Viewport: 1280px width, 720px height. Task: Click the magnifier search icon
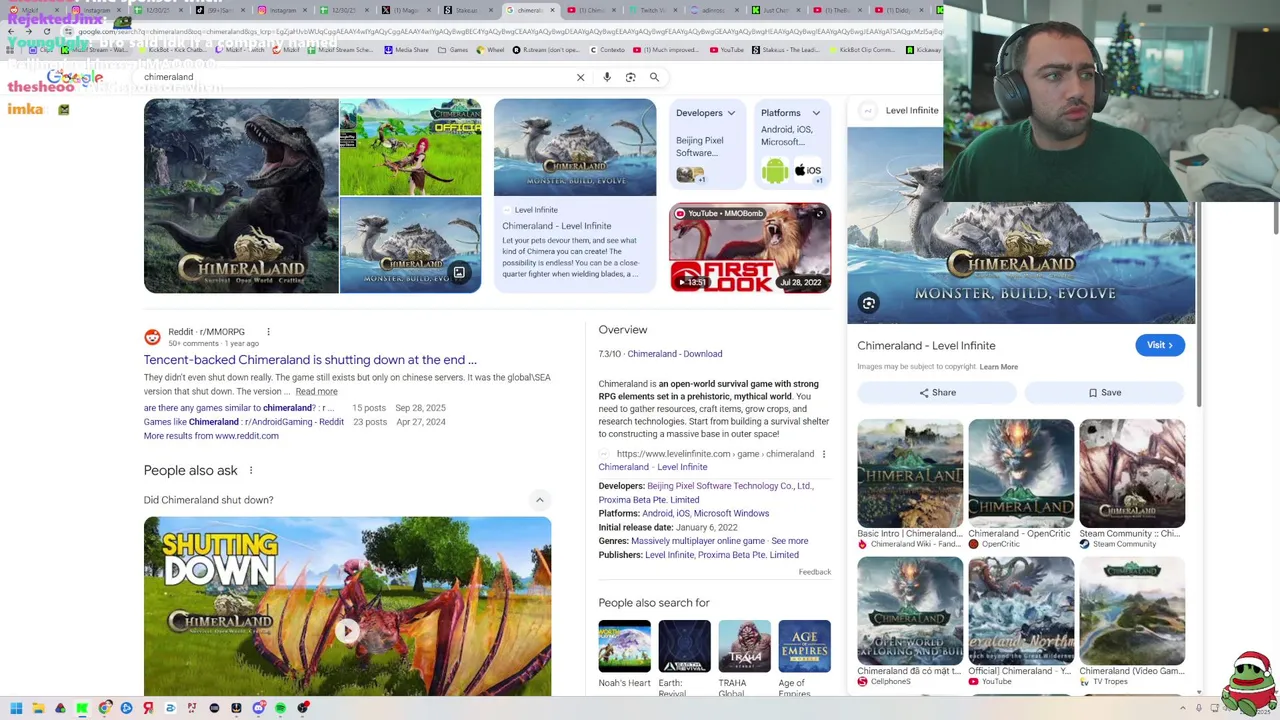point(654,77)
